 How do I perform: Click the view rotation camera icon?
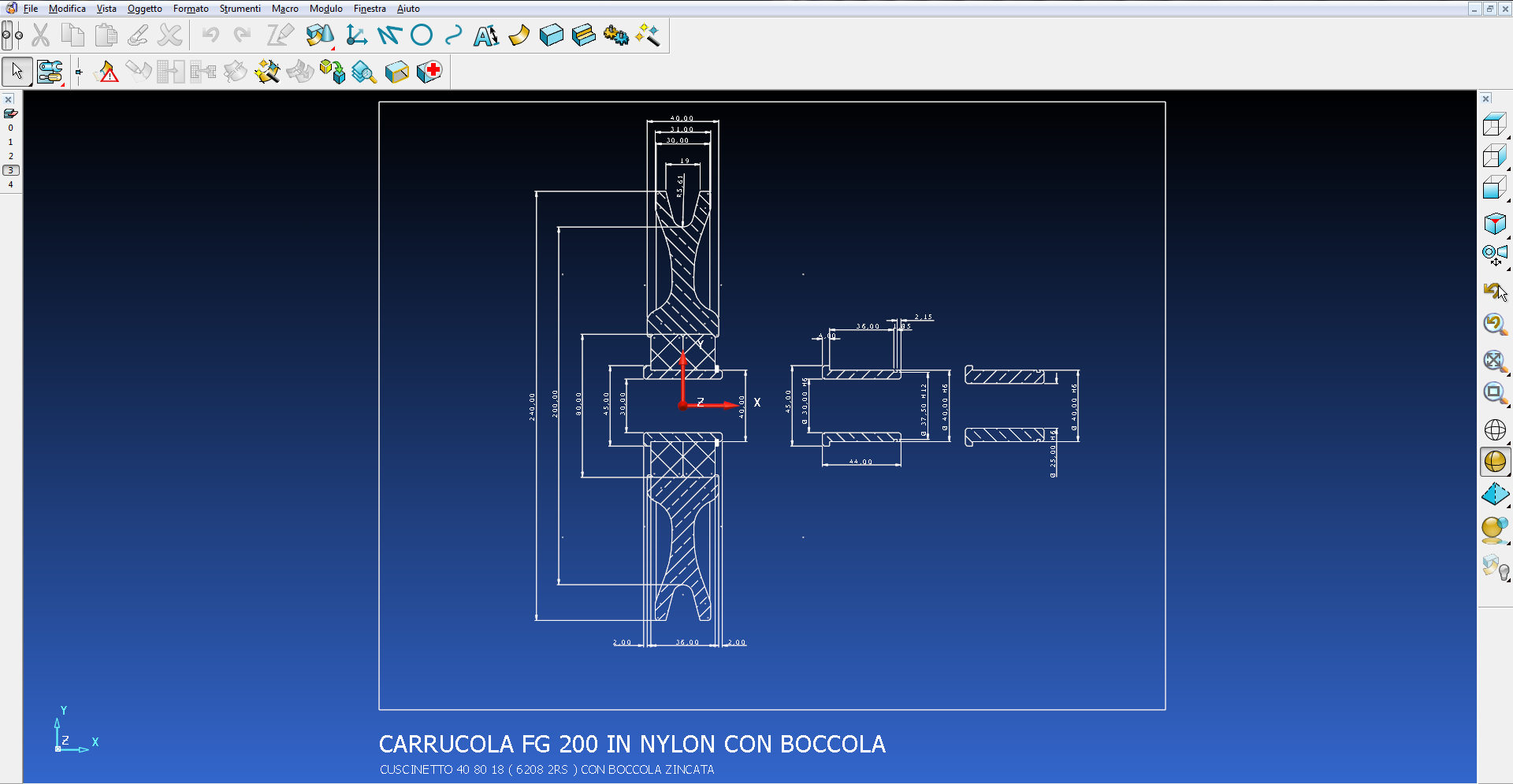click(1495, 255)
